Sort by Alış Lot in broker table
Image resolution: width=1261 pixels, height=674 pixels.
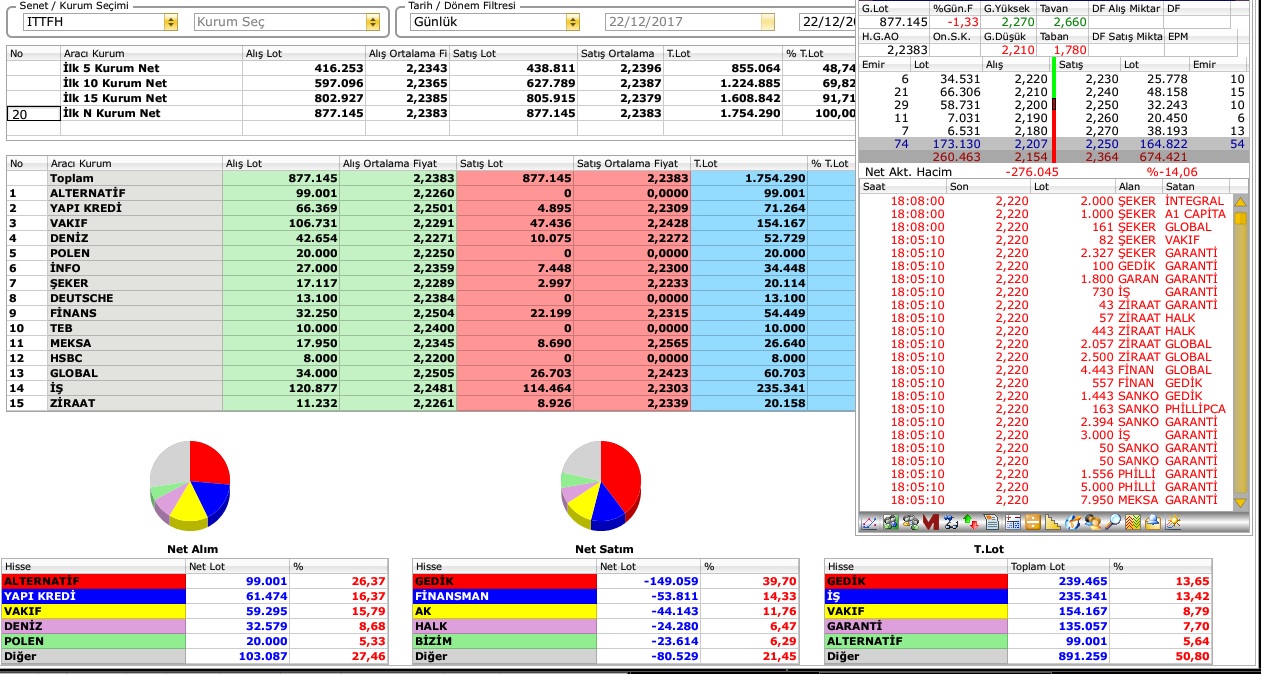pos(281,163)
